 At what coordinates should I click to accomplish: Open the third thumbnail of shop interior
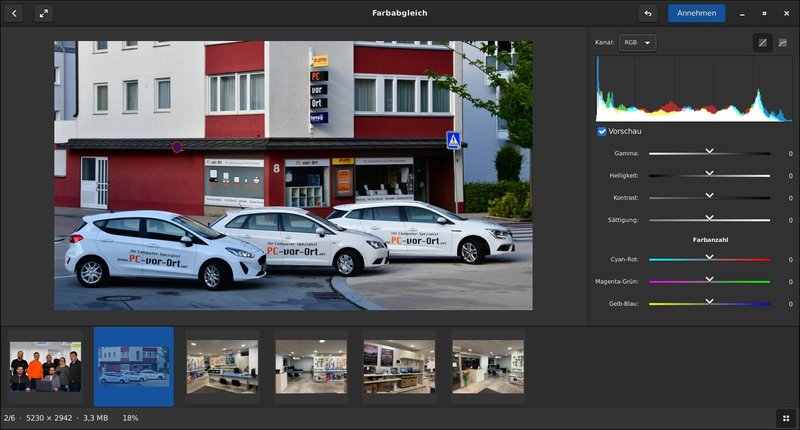222,367
